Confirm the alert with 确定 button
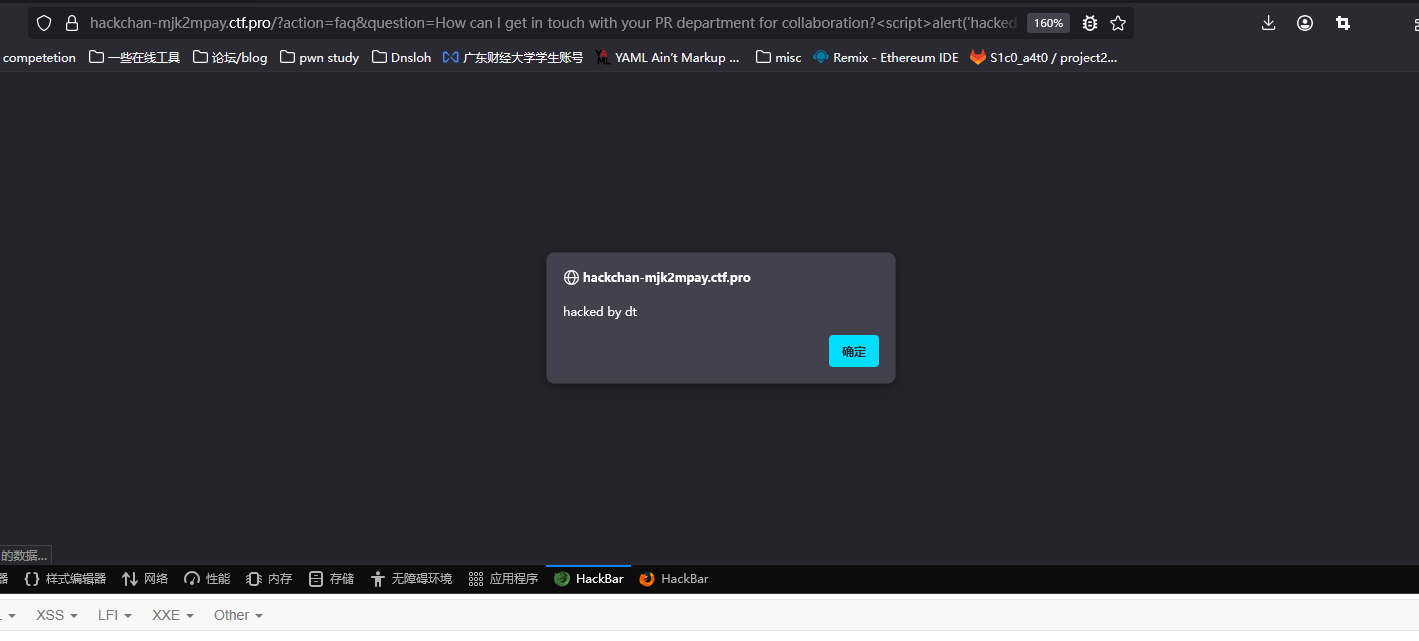The image size is (1419, 641). (x=854, y=351)
